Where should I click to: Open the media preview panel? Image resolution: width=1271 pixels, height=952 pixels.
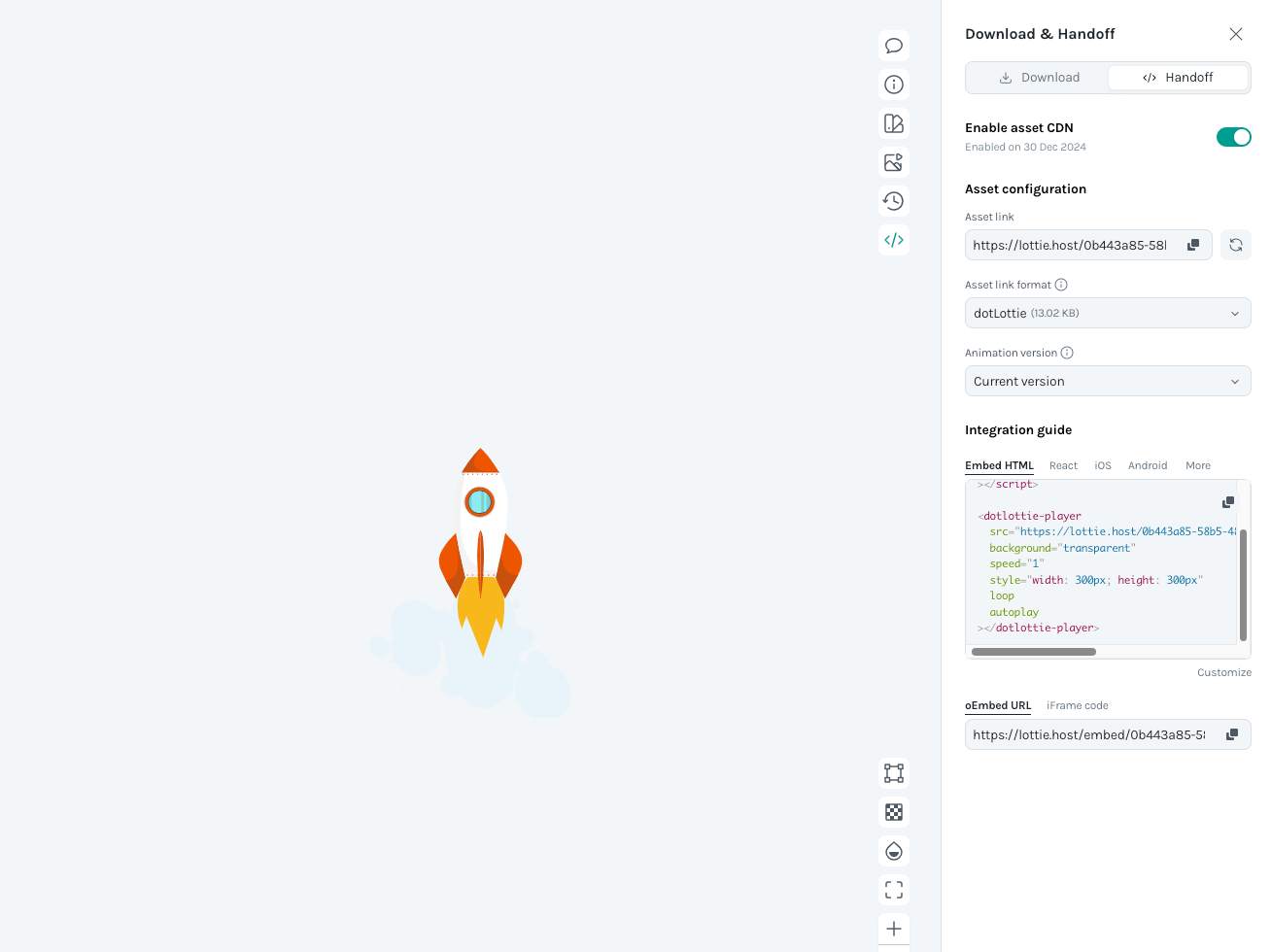(893, 162)
